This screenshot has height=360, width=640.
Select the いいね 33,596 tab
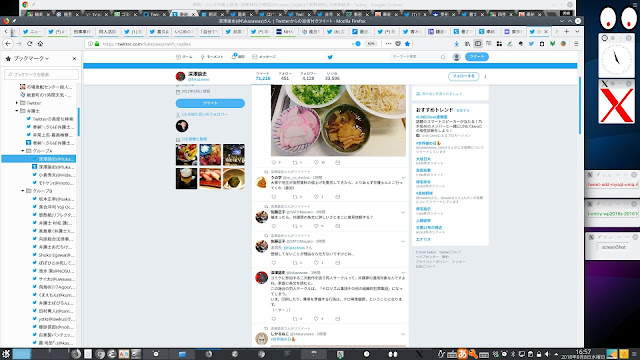(332, 76)
